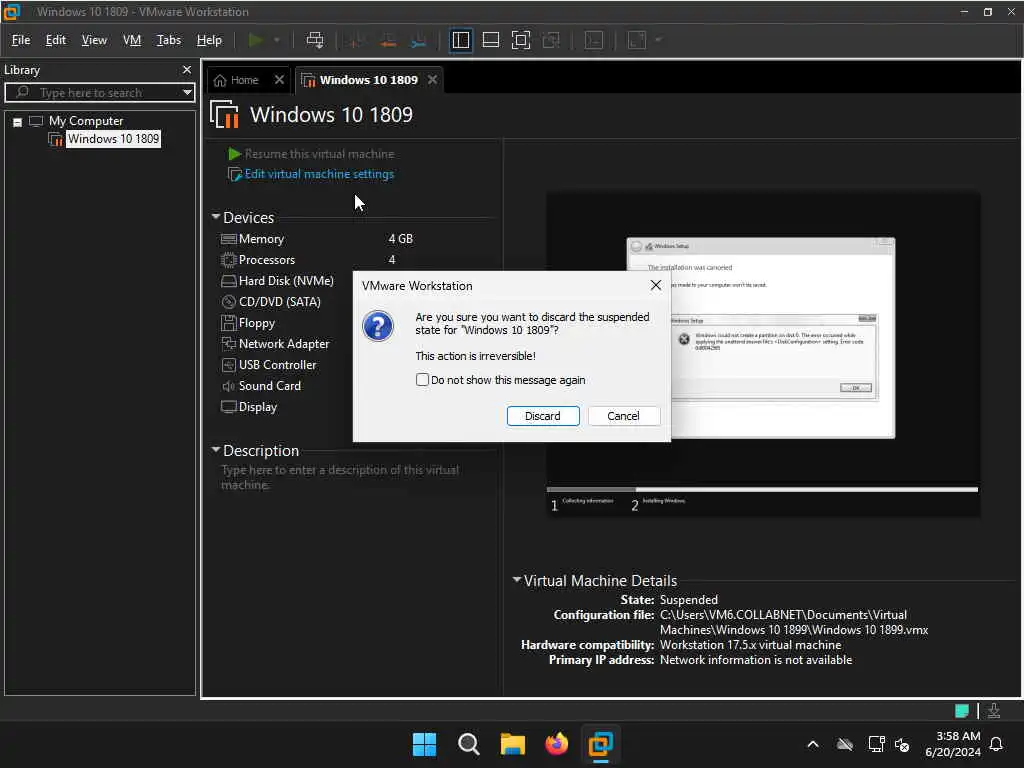This screenshot has height=768, width=1024.
Task: Click the Revert to Snapshot toolbar icon
Action: tap(388, 40)
